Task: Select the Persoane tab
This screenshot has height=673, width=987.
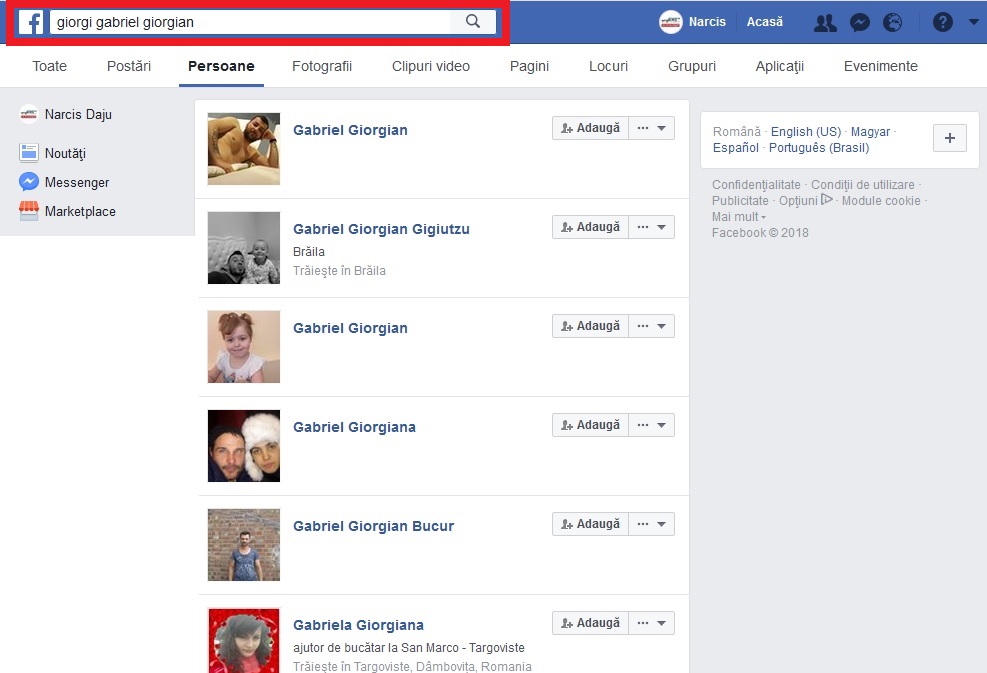Action: 222,66
